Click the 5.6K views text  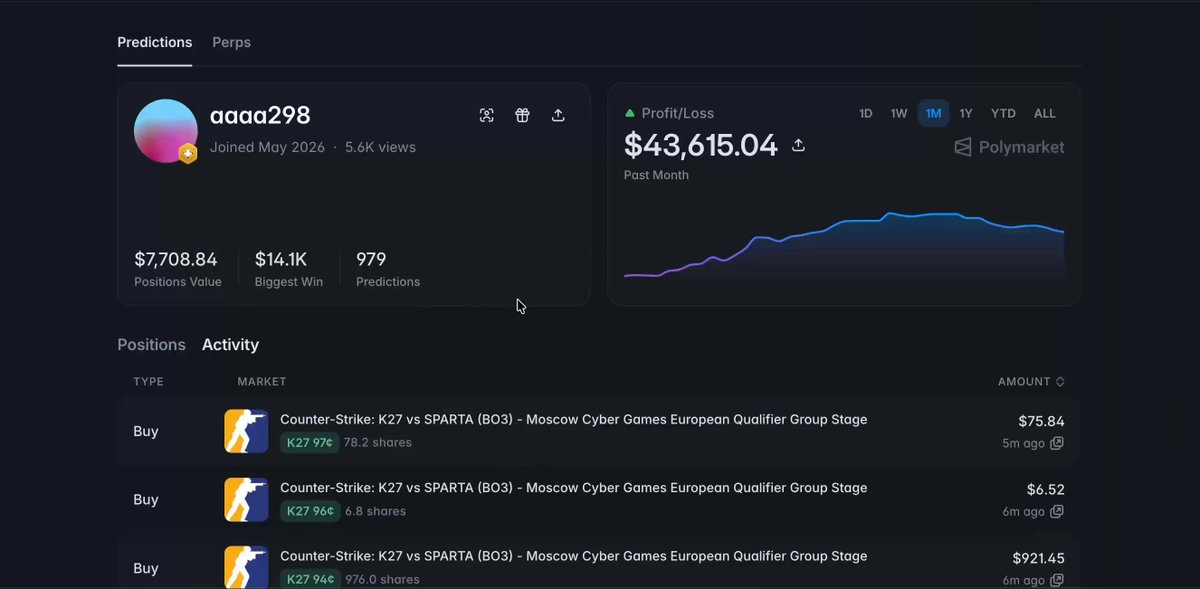click(381, 147)
